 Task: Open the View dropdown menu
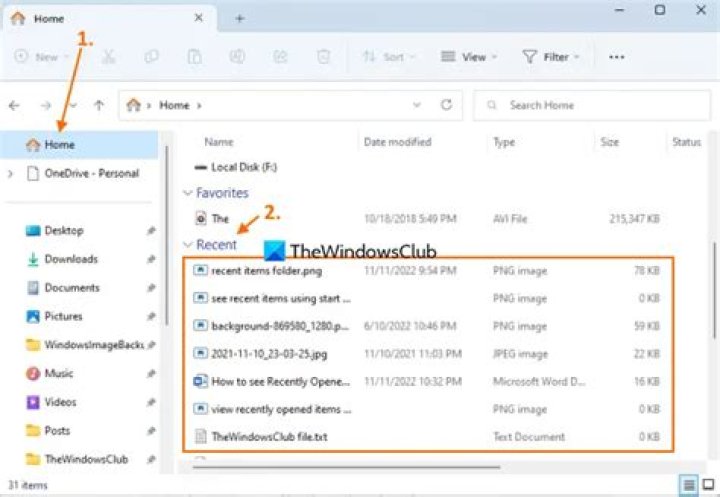pyautogui.click(x=469, y=56)
